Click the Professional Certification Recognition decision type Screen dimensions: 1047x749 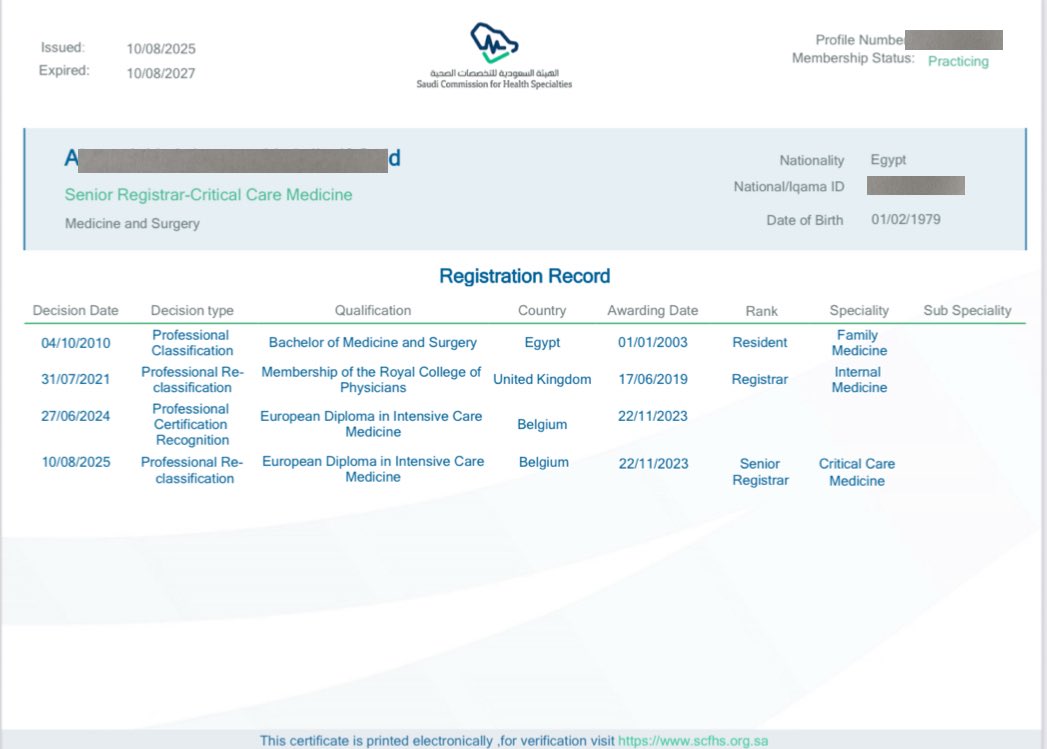click(192, 425)
